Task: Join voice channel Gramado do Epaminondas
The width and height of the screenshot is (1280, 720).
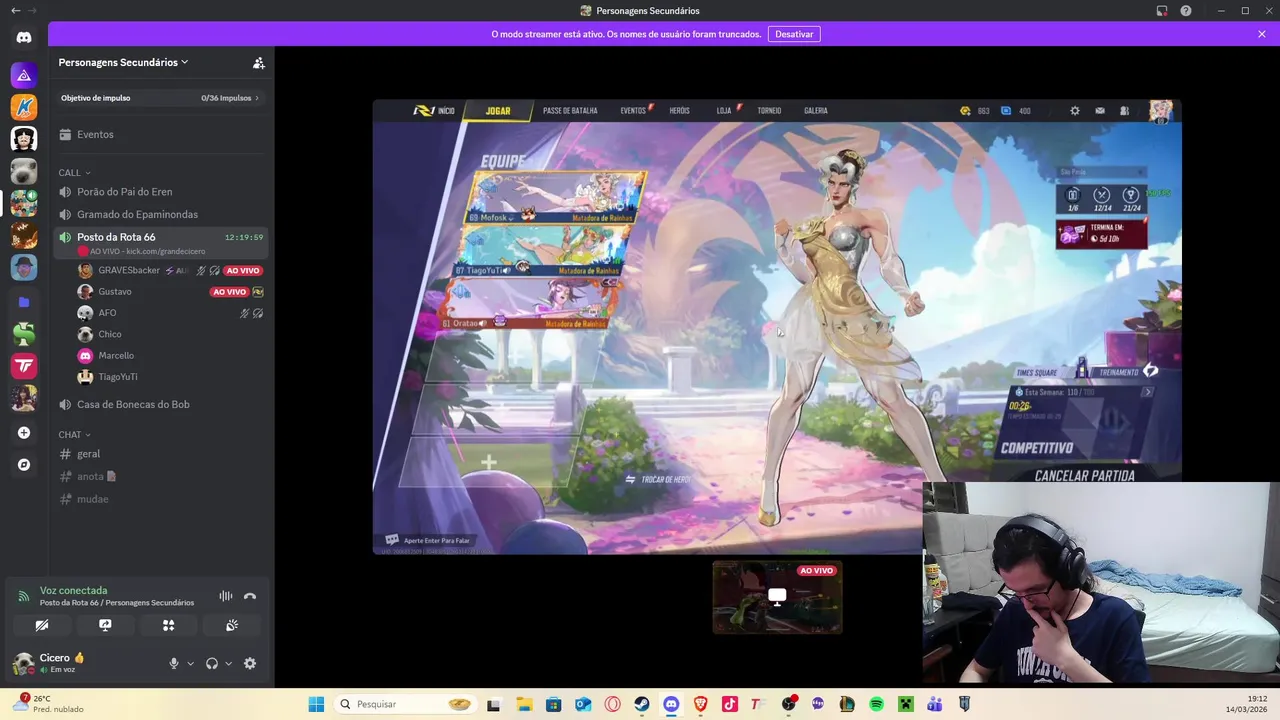Action: click(161, 214)
